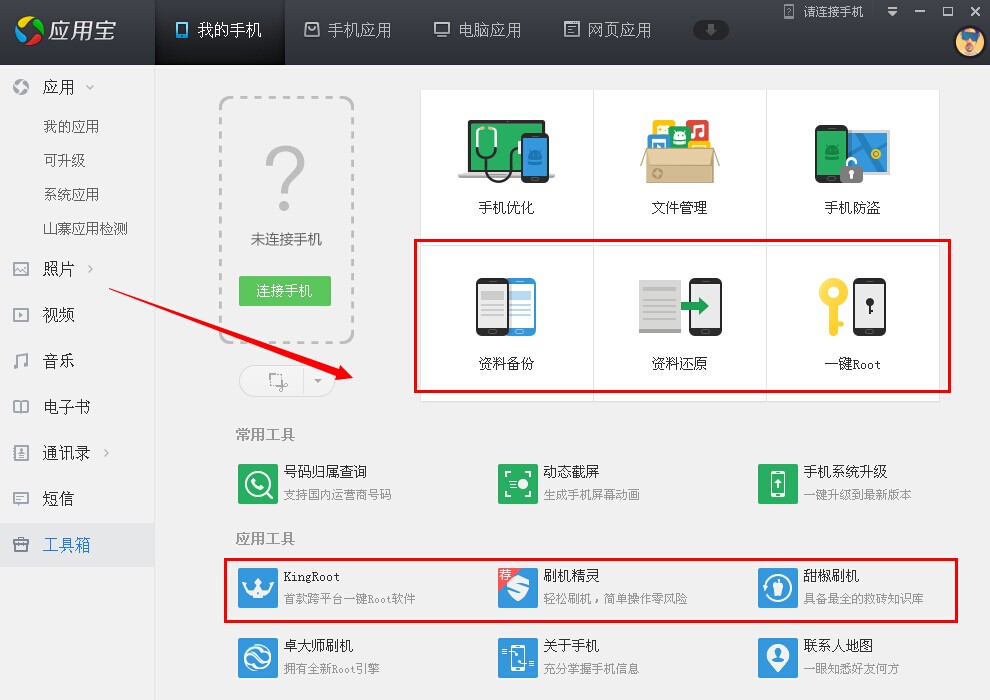This screenshot has height=700, width=990.
Task: Open 山寨应用检测 from the sidebar
Action: point(88,228)
